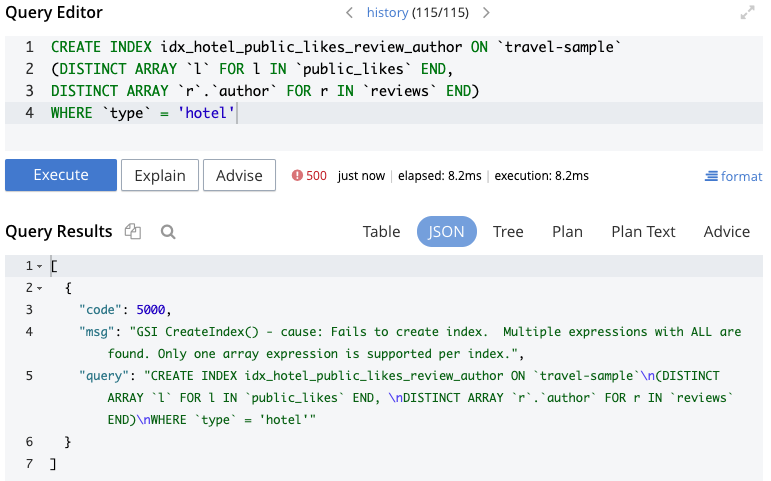View the Plan Text tab
Image resolution: width=771 pixels, height=481 pixels.
pos(643,231)
